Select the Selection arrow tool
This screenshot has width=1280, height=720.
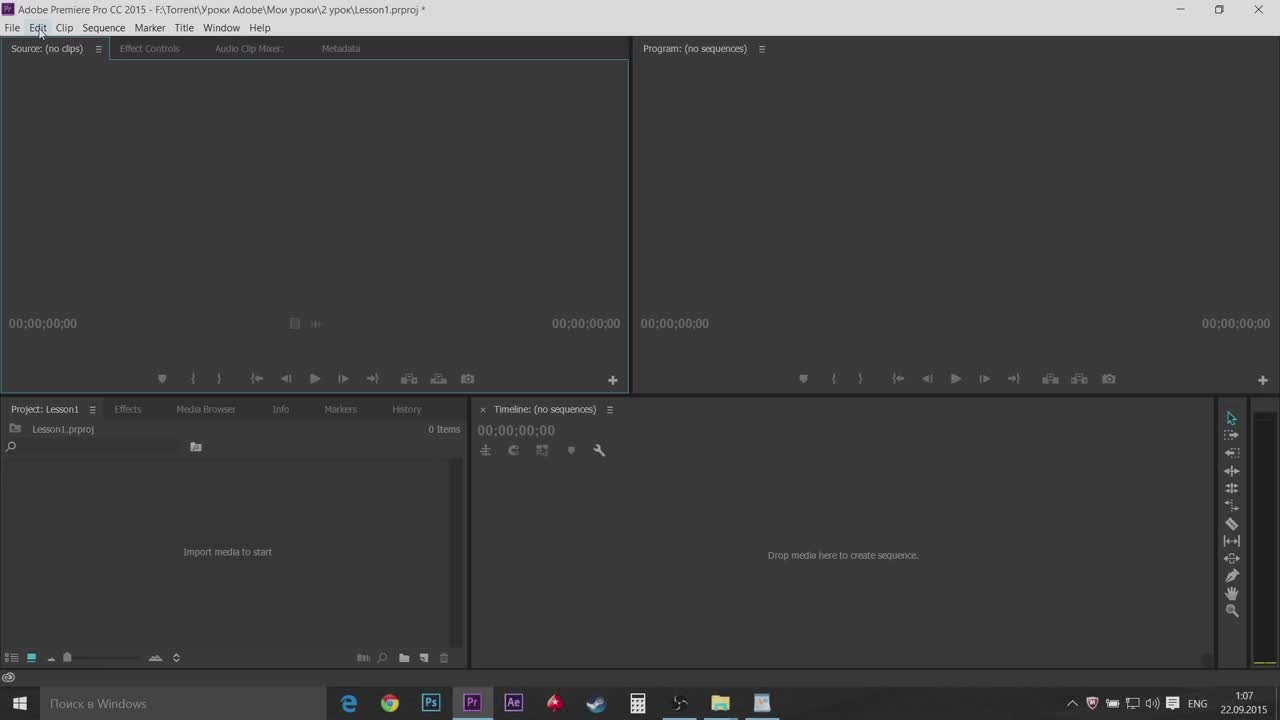1231,418
